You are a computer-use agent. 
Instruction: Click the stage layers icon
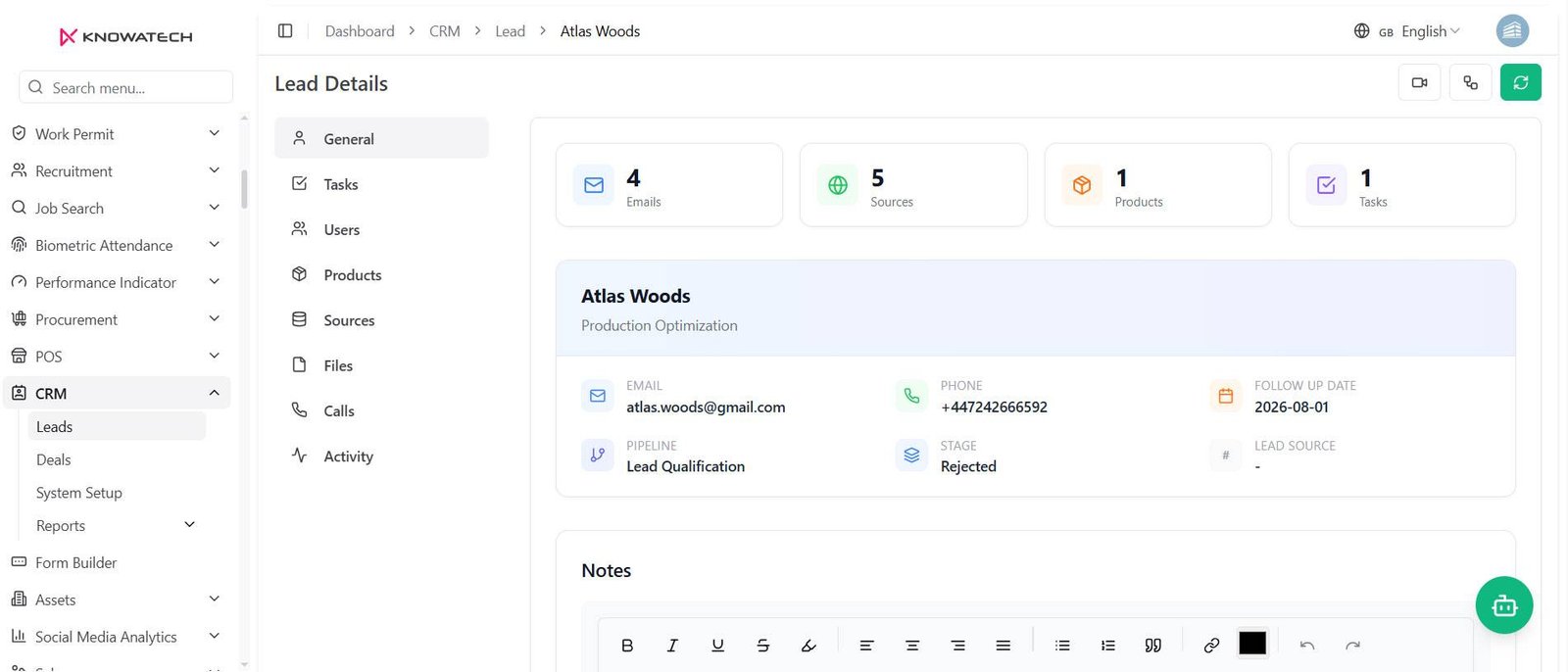click(911, 456)
